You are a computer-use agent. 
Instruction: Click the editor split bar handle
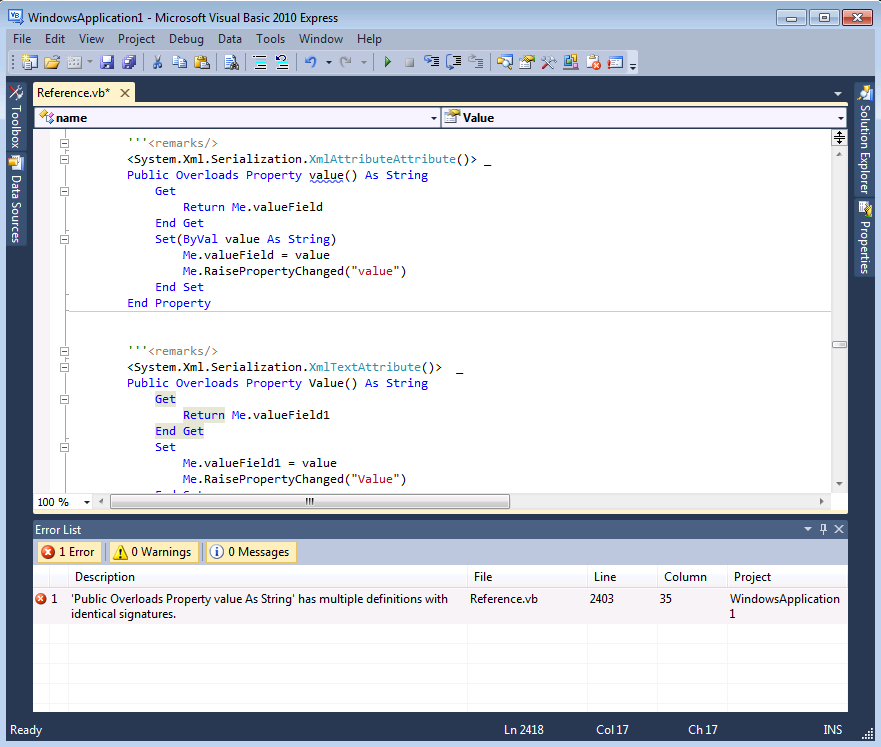(839, 137)
